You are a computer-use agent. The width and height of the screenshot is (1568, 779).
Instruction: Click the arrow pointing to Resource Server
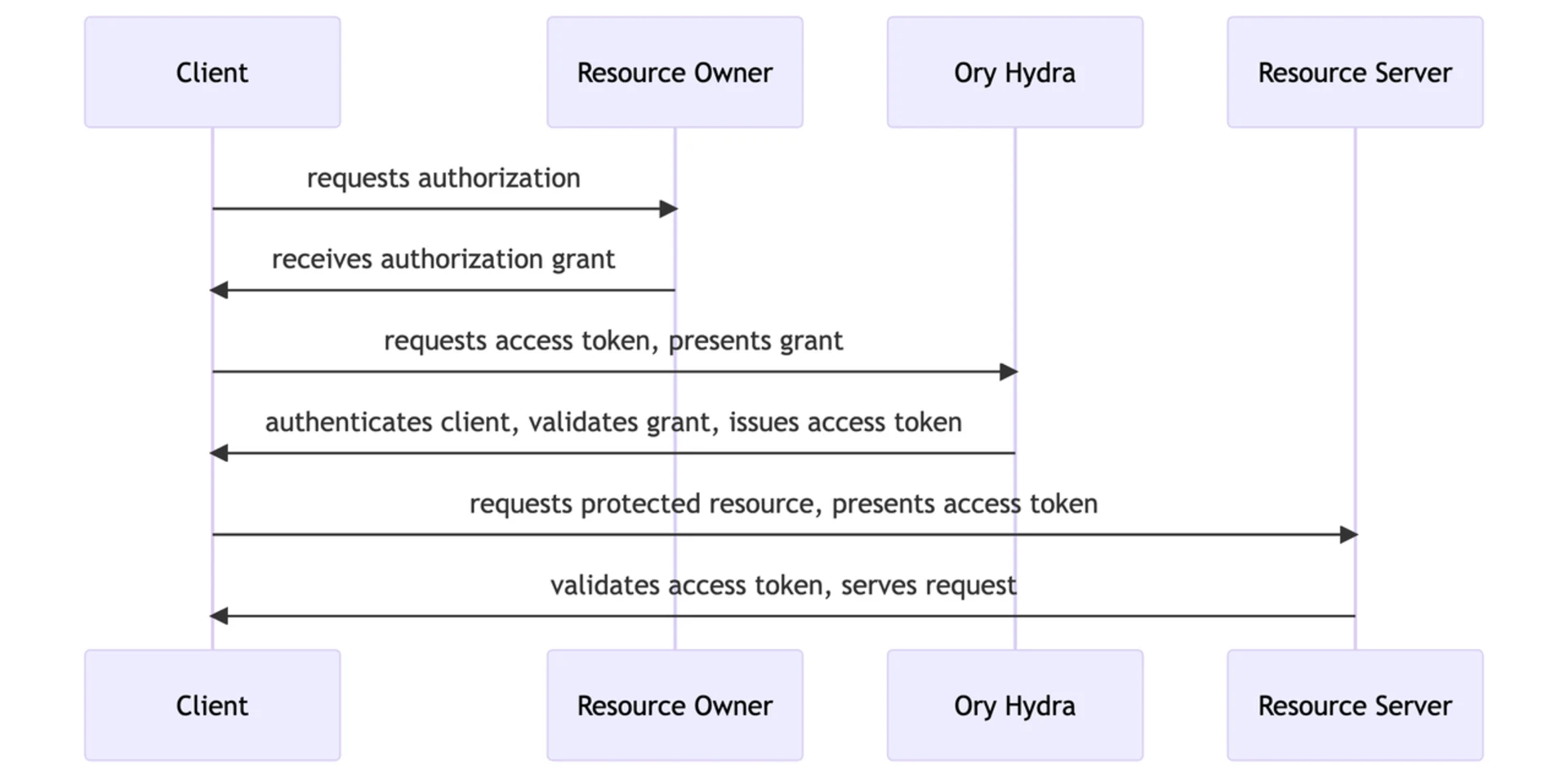[x=782, y=535]
